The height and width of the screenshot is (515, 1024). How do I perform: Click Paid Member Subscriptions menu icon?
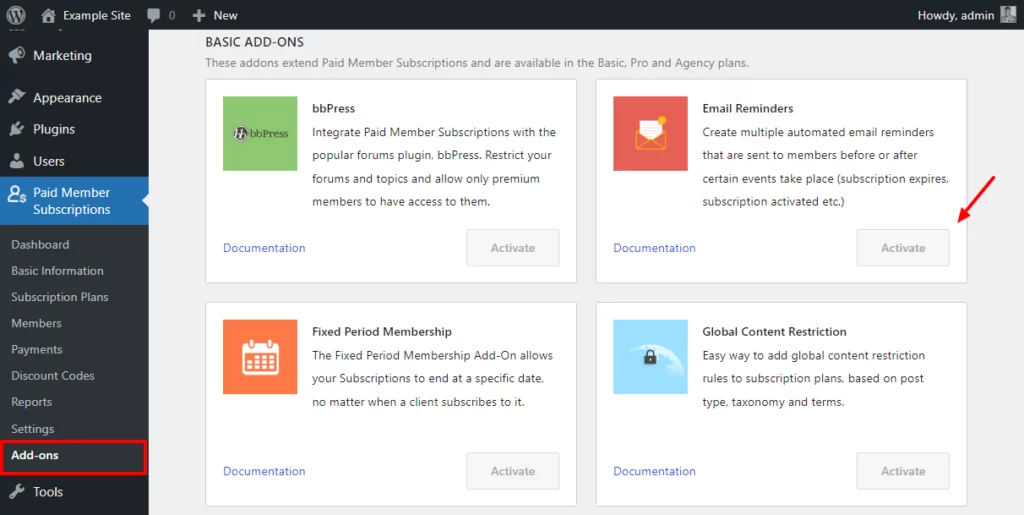17,195
